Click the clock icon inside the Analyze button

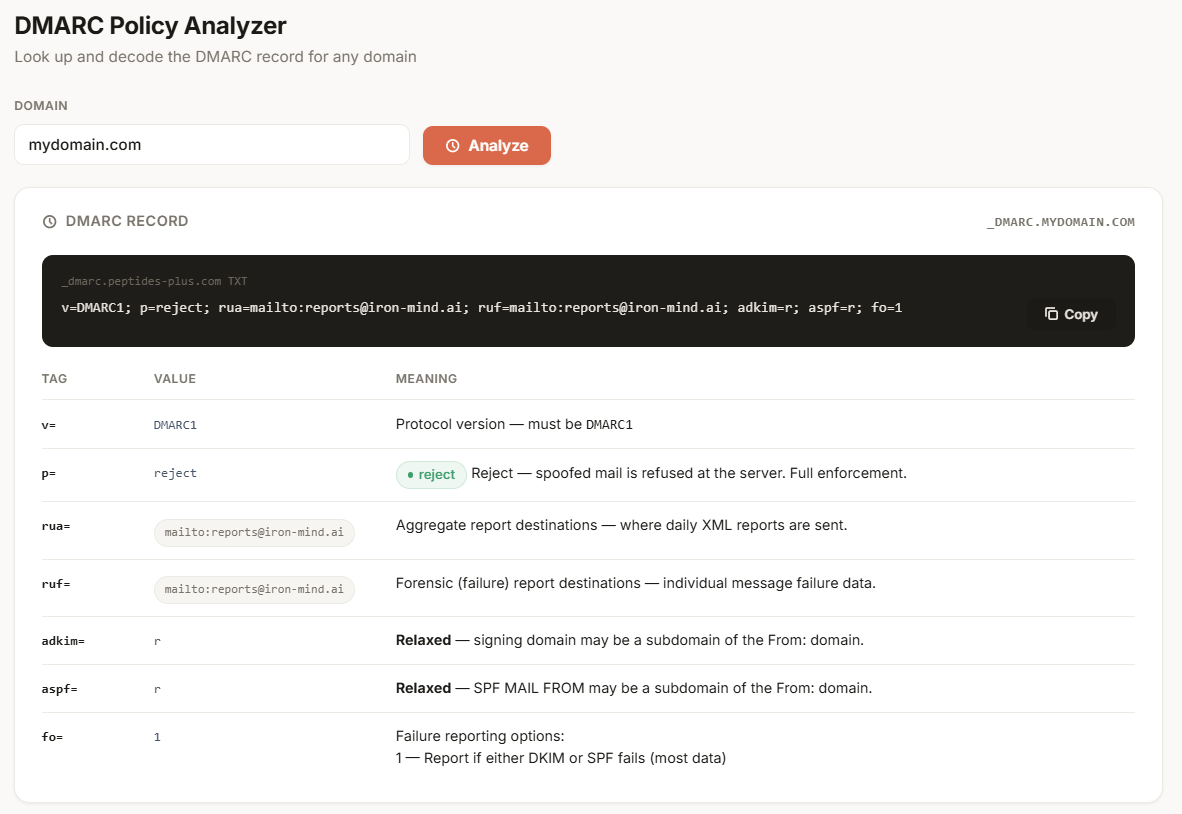click(x=452, y=145)
